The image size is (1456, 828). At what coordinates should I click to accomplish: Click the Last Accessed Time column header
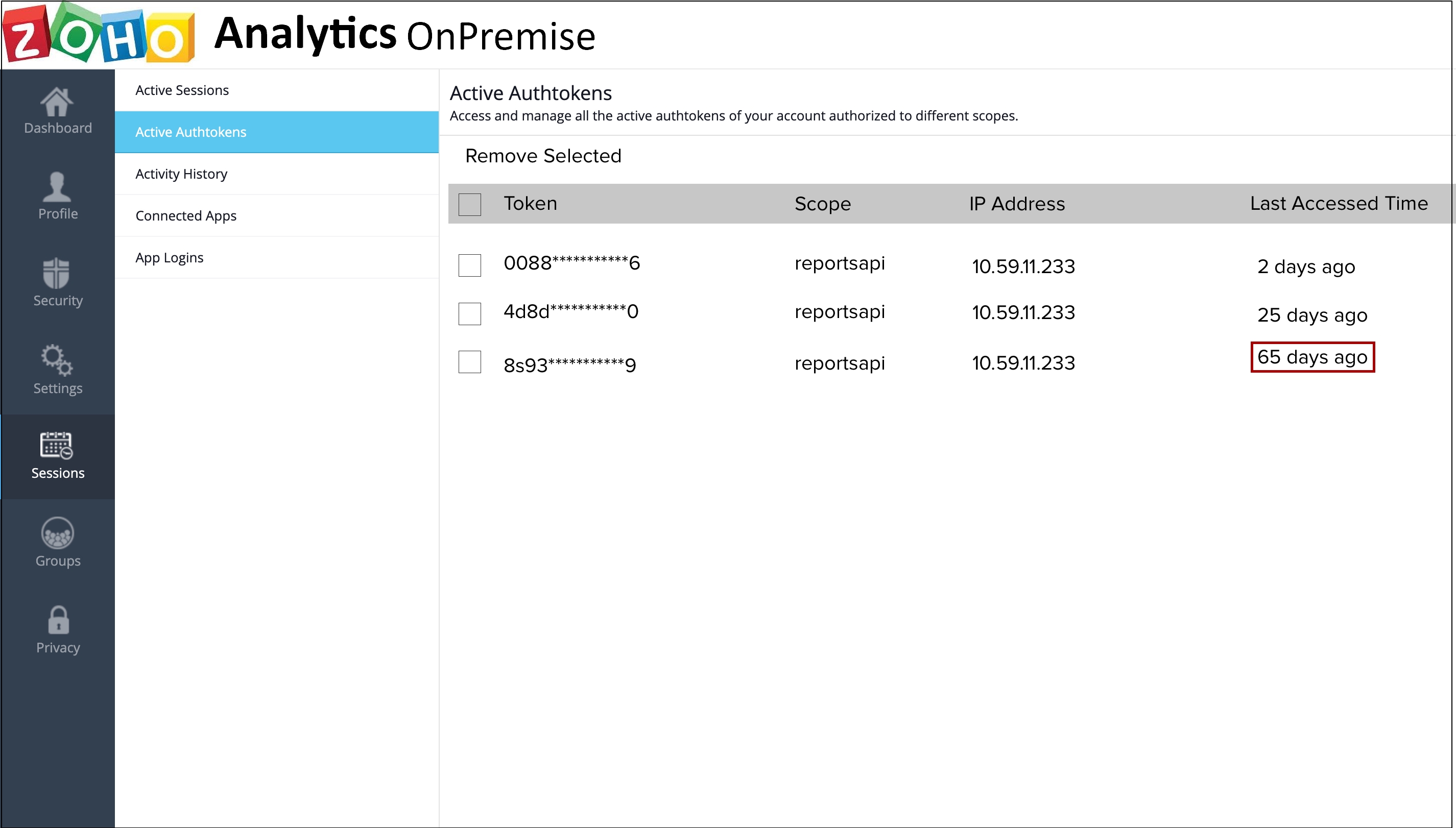pos(1338,204)
